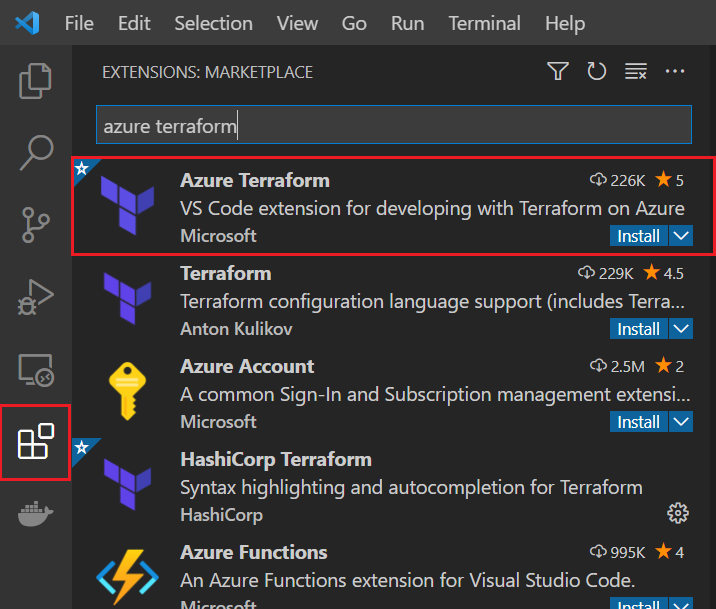The width and height of the screenshot is (716, 609).
Task: Open Views and More Actions ellipsis
Action: click(x=675, y=71)
